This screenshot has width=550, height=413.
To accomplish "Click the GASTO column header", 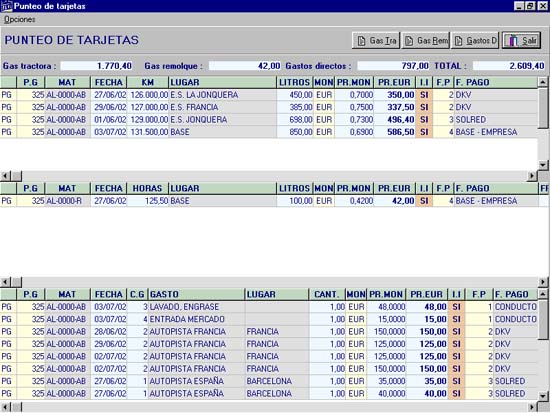I will click(x=196, y=294).
